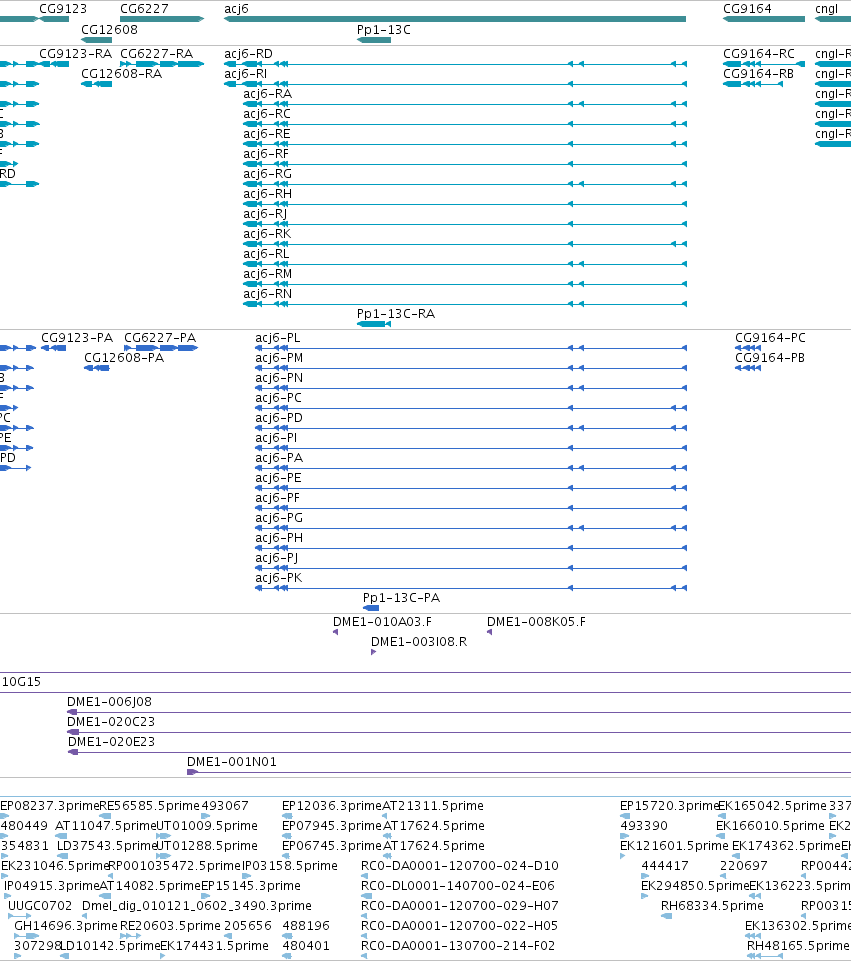The image size is (851, 961).
Task: Select transcript acj6-RK
Action: (267, 234)
